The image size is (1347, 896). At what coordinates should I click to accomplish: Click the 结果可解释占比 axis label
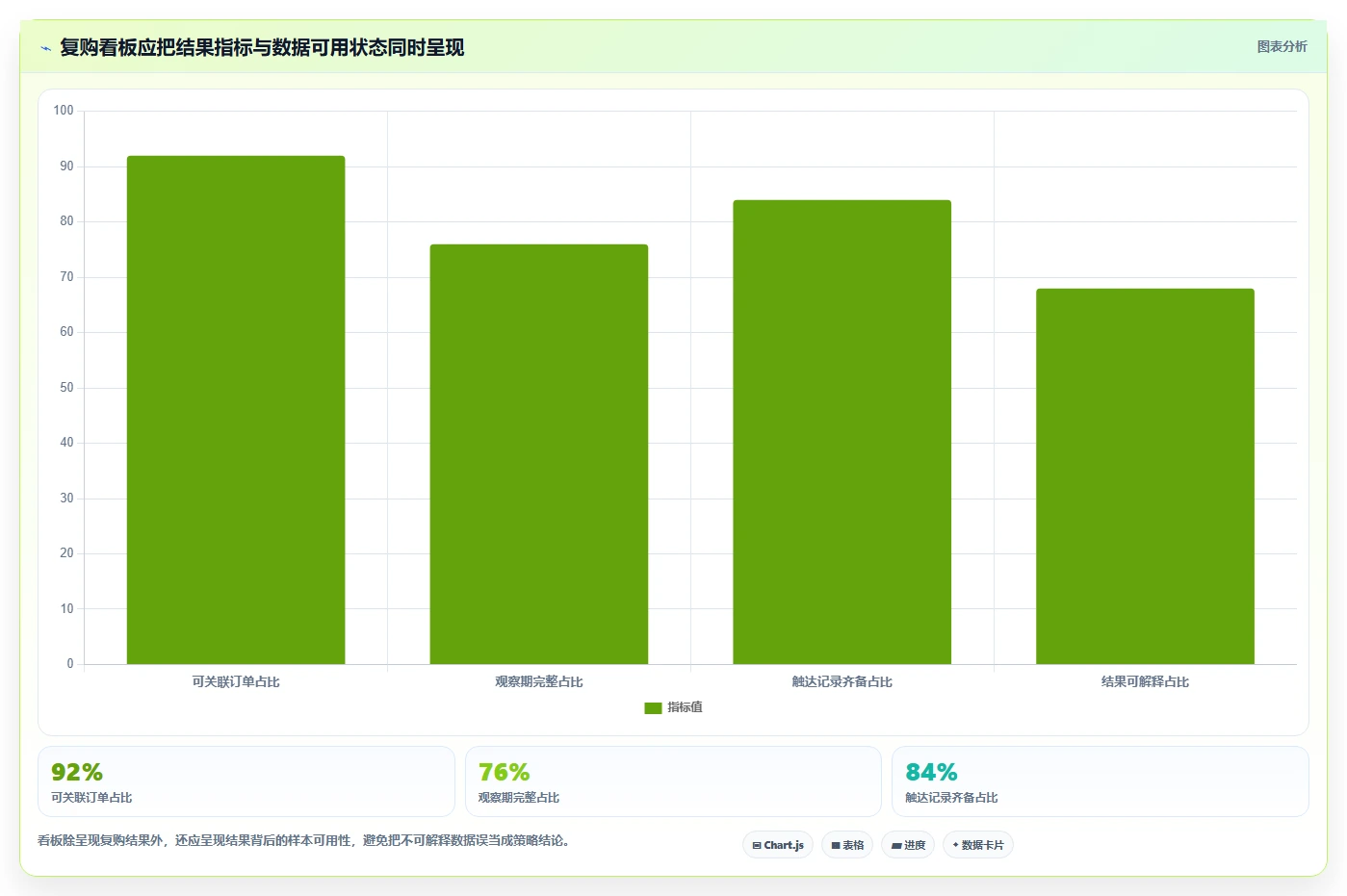pyautogui.click(x=1145, y=681)
